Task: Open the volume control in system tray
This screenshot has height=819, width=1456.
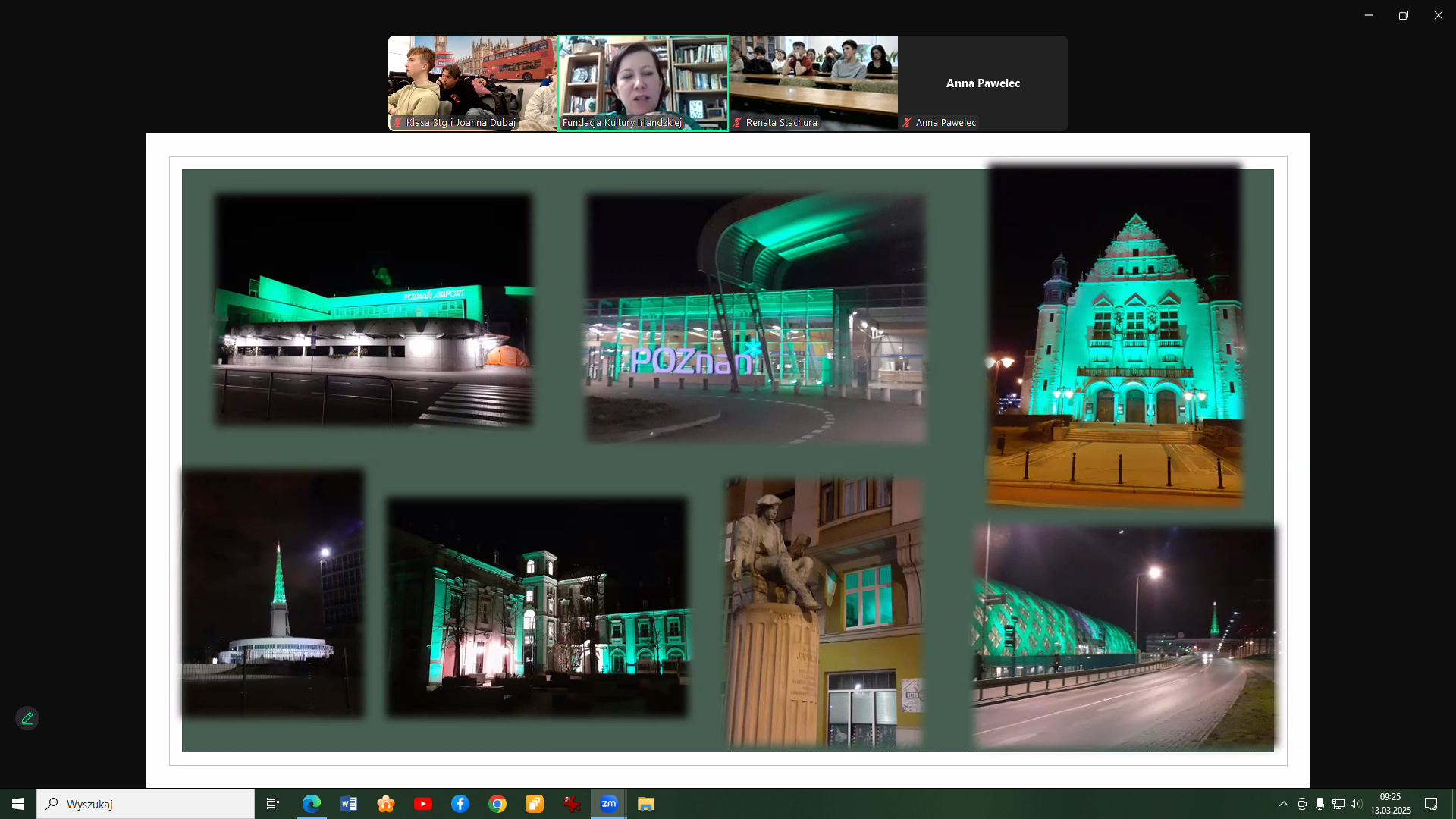Action: (1356, 804)
